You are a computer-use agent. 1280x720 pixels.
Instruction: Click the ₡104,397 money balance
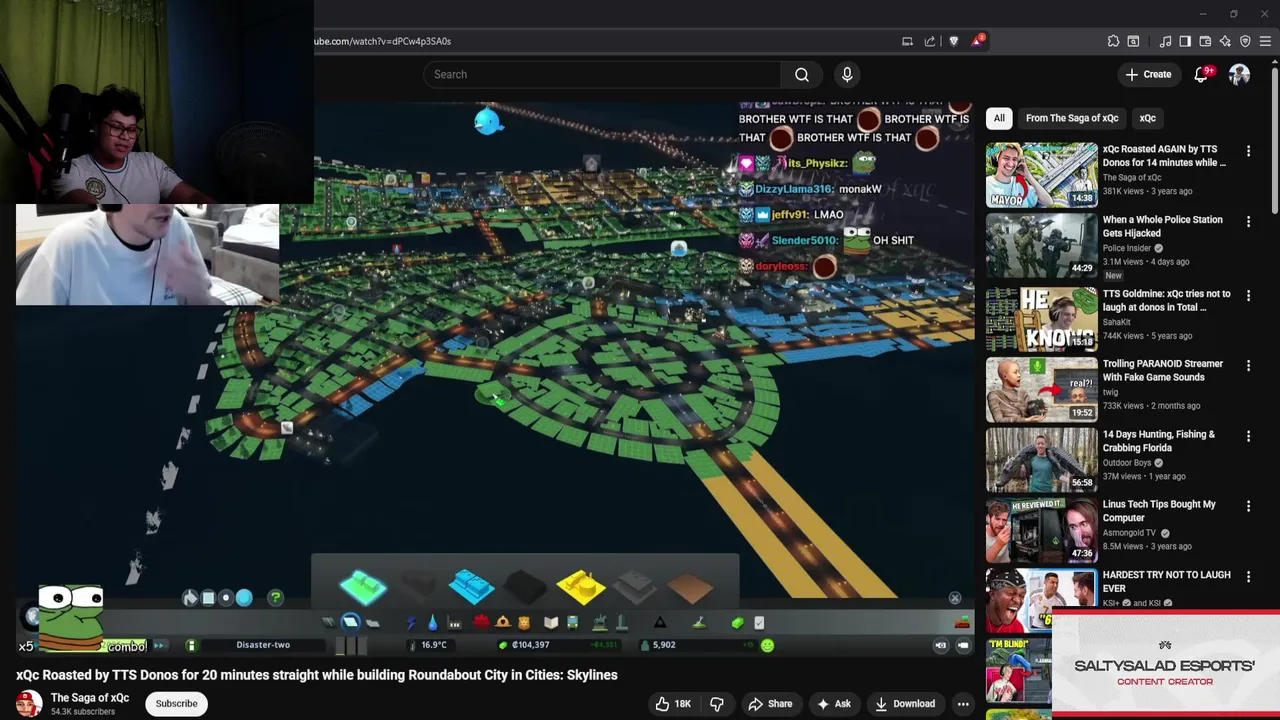[530, 645]
